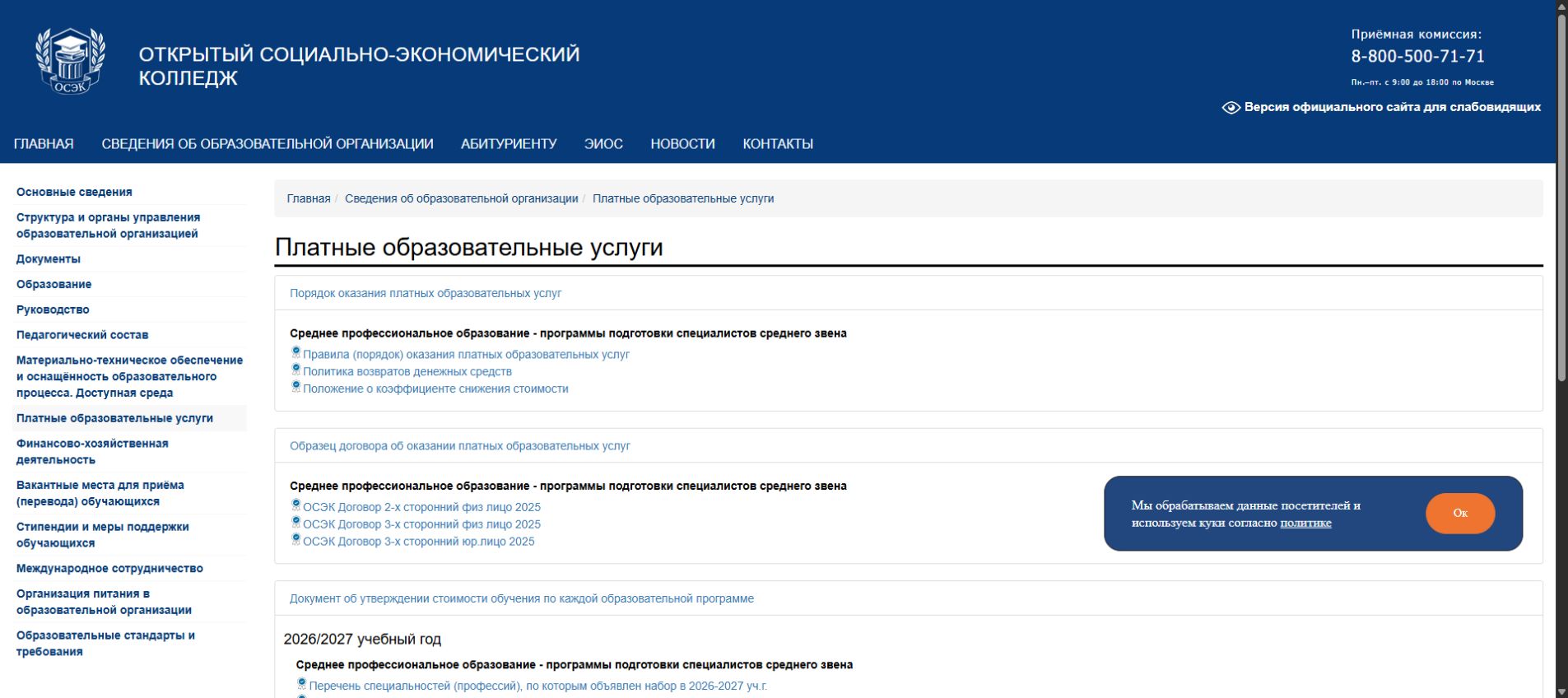1568x698 pixels.
Task: Open the ЭИОС menu item
Action: click(x=603, y=144)
